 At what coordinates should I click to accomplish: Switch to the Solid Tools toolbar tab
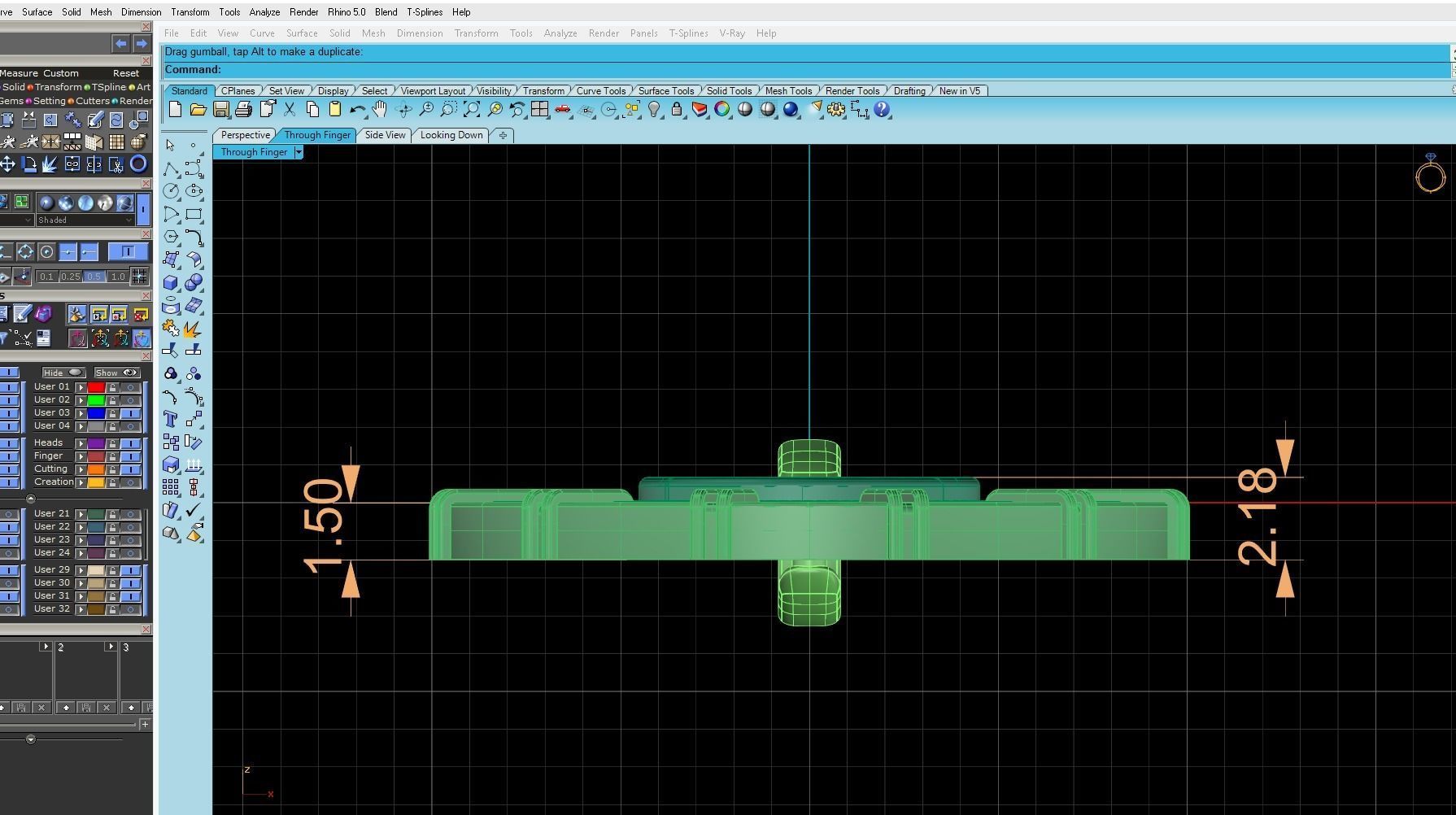coord(729,91)
